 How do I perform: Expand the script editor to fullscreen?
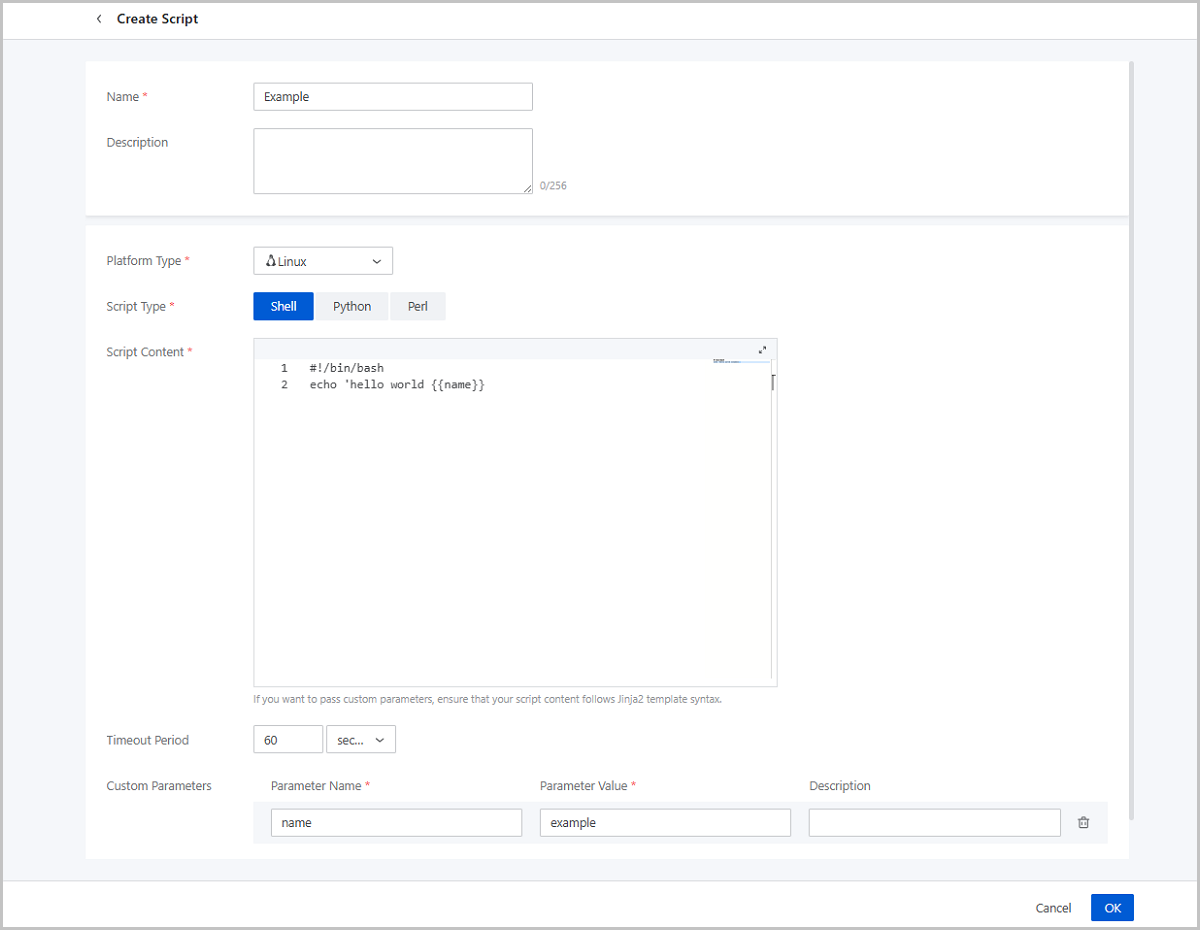tap(762, 350)
